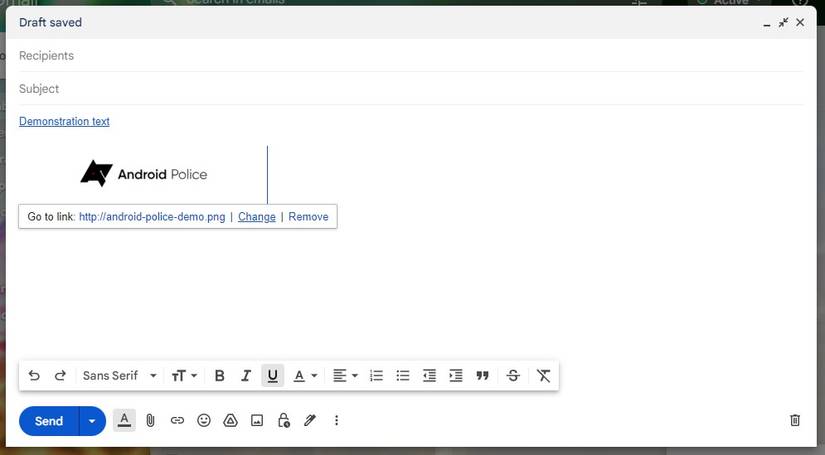Discard the draft with the trash icon
Image resolution: width=825 pixels, height=455 pixels.
pos(795,421)
